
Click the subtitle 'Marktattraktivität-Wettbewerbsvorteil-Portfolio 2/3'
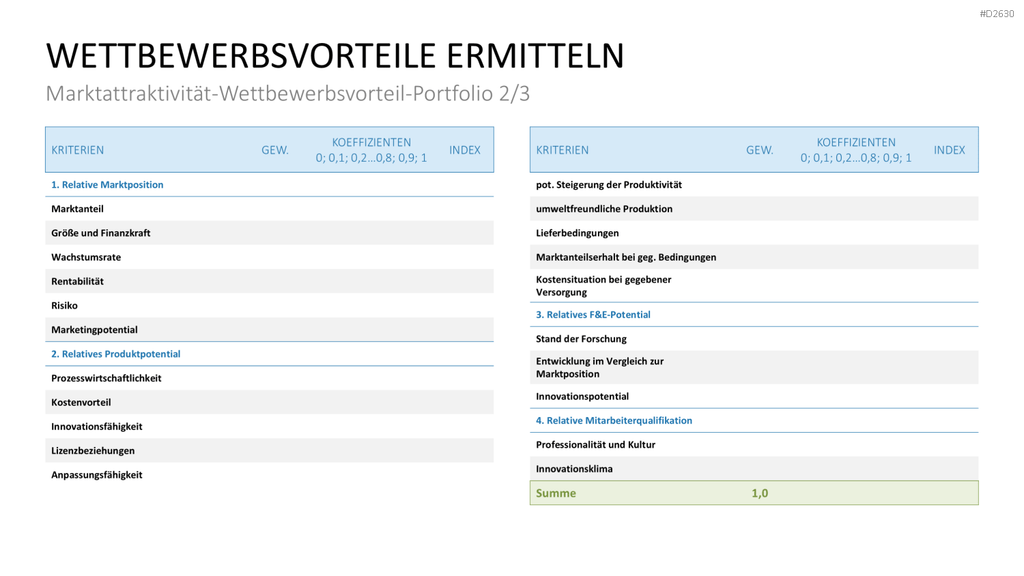coord(287,93)
